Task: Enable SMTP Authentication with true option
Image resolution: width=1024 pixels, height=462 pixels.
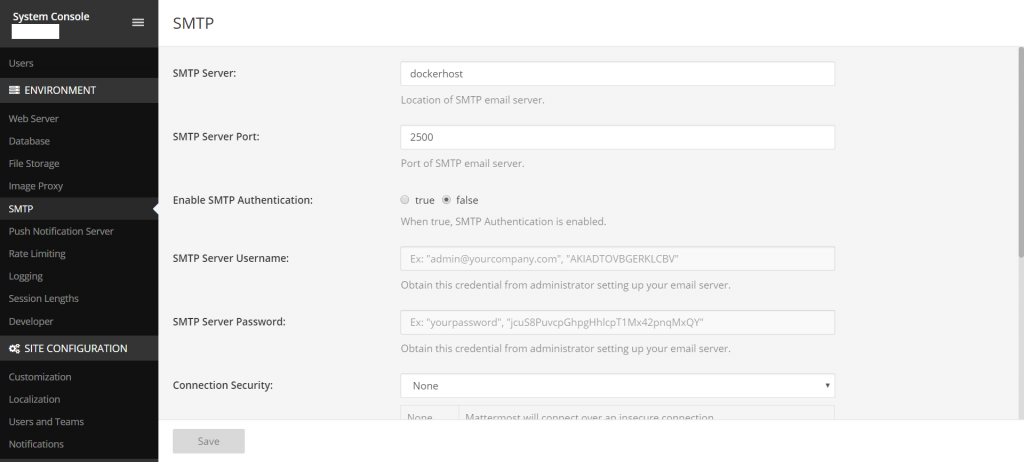Action: coord(405,200)
